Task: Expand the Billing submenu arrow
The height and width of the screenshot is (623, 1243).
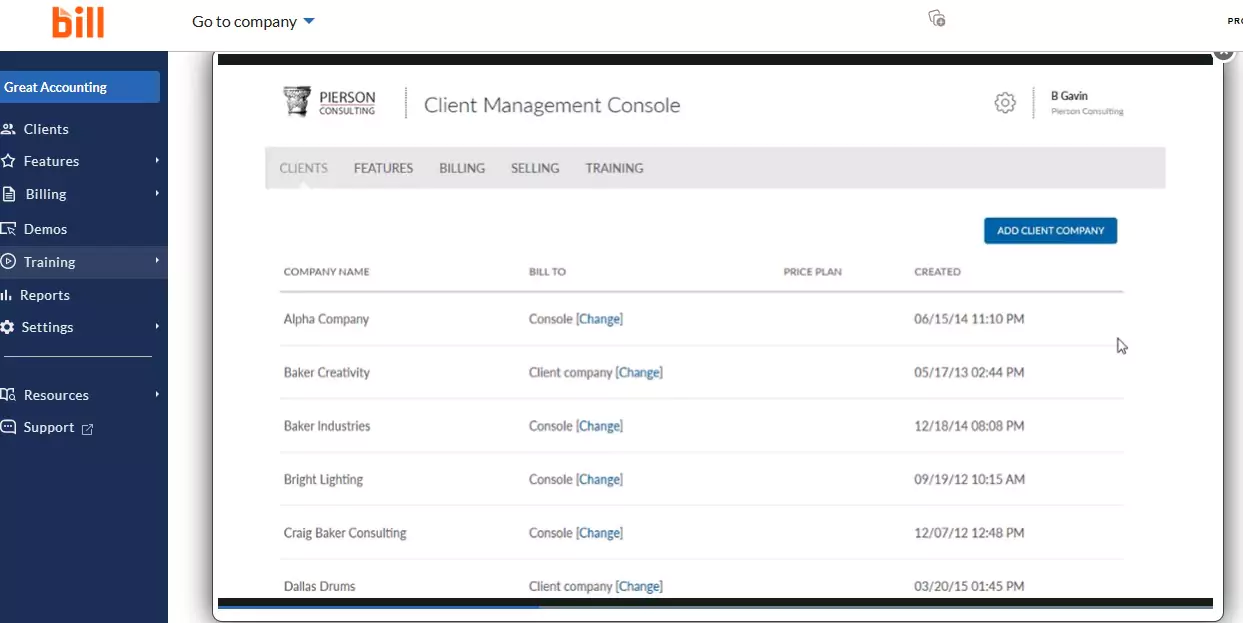Action: pyautogui.click(x=157, y=193)
